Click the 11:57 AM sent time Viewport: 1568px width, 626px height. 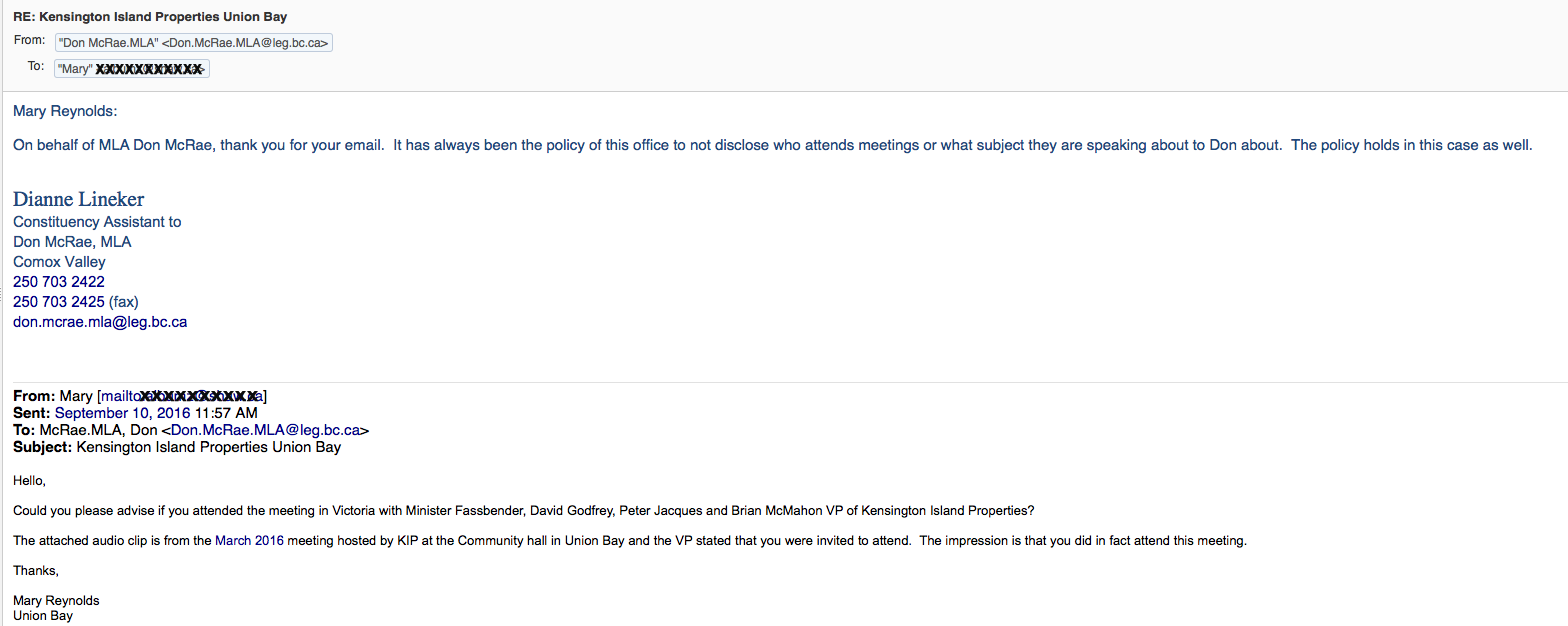pos(226,413)
